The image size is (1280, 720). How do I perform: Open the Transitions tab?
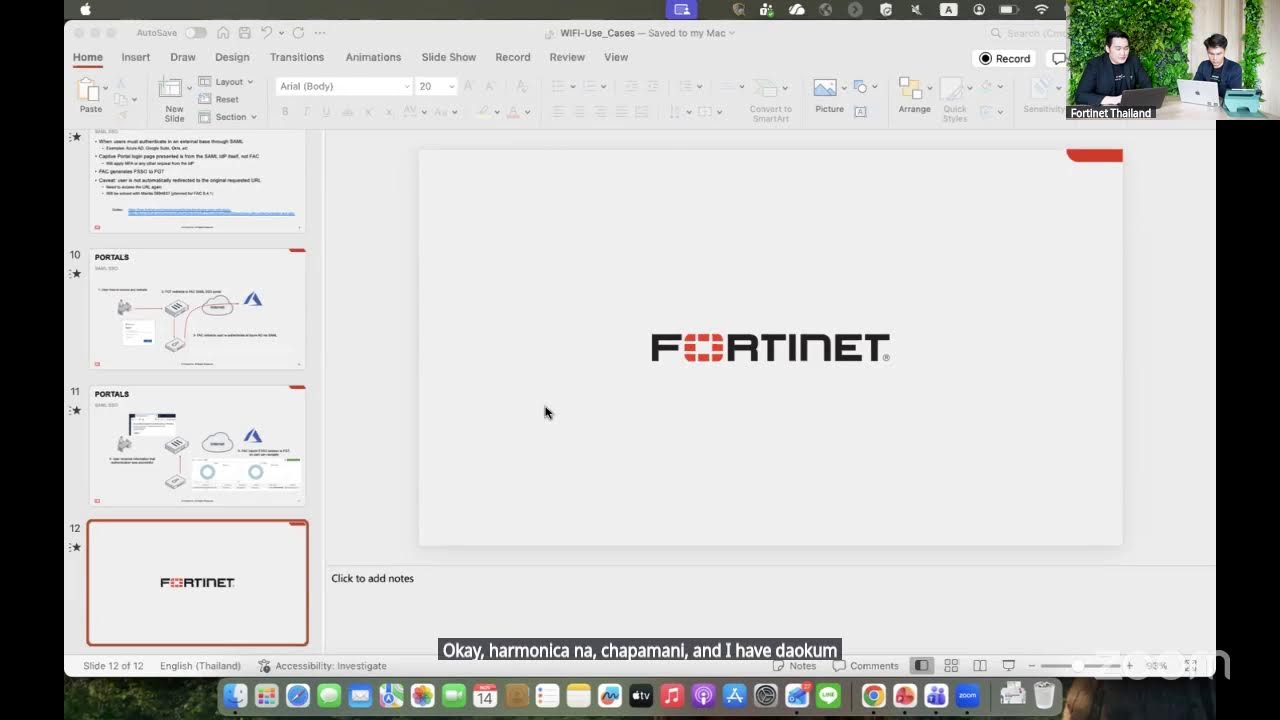[x=297, y=57]
